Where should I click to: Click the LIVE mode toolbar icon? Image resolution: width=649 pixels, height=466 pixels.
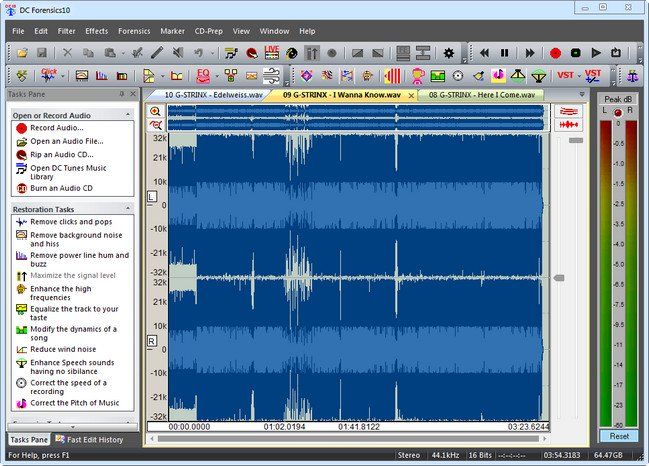click(272, 52)
